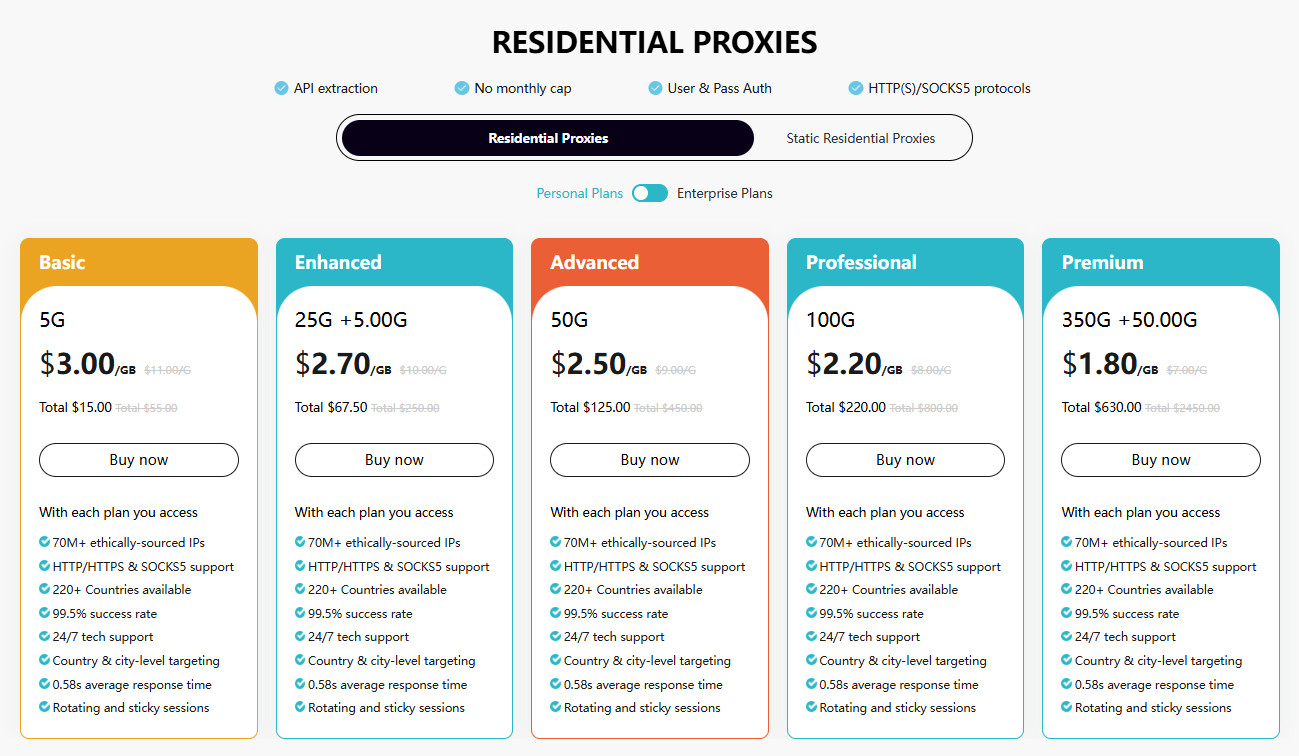Click the Personal Plans label
This screenshot has height=756, width=1299.
tap(580, 192)
